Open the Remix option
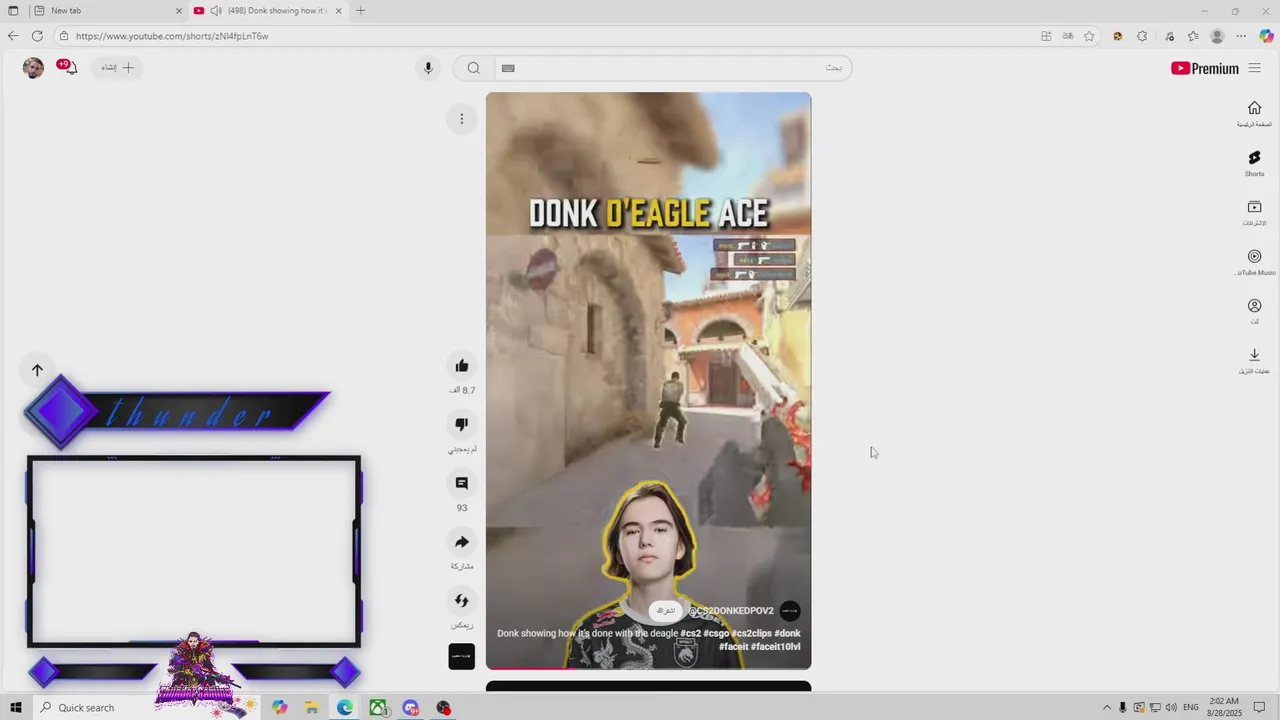The height and width of the screenshot is (720, 1280). click(461, 601)
